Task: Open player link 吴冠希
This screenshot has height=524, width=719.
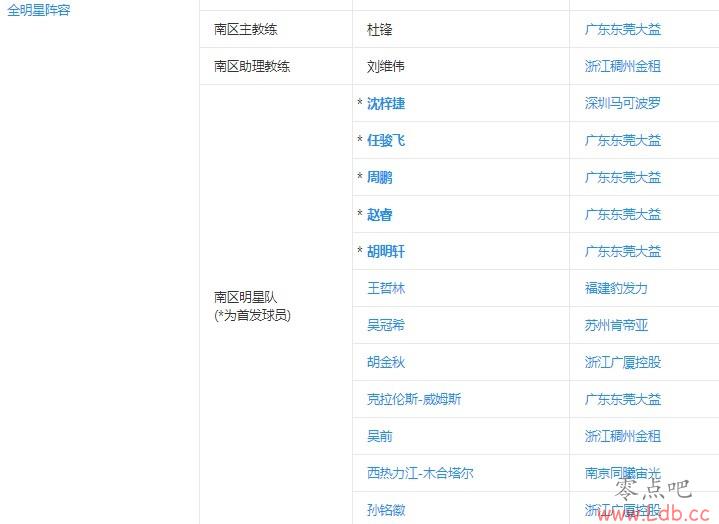Action: point(386,325)
